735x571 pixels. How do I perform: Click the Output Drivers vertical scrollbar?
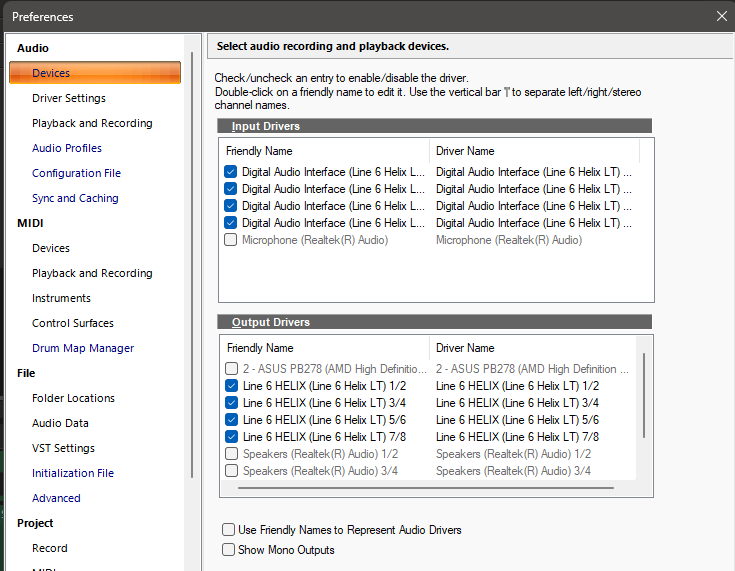coord(644,395)
